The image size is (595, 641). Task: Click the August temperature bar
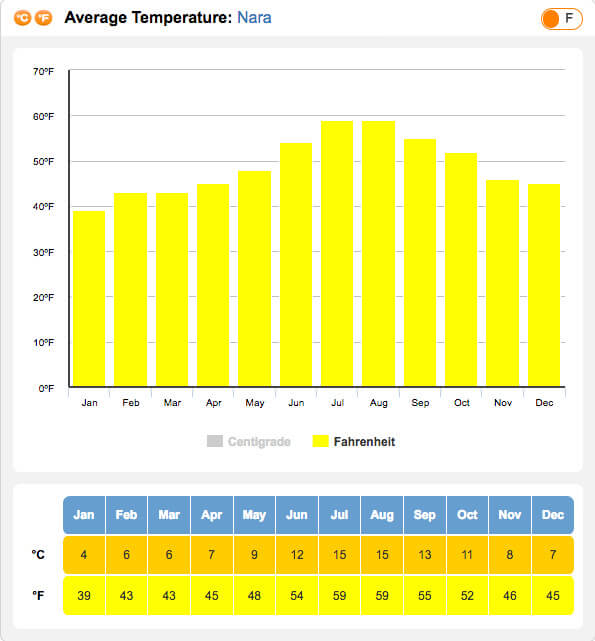[378, 253]
